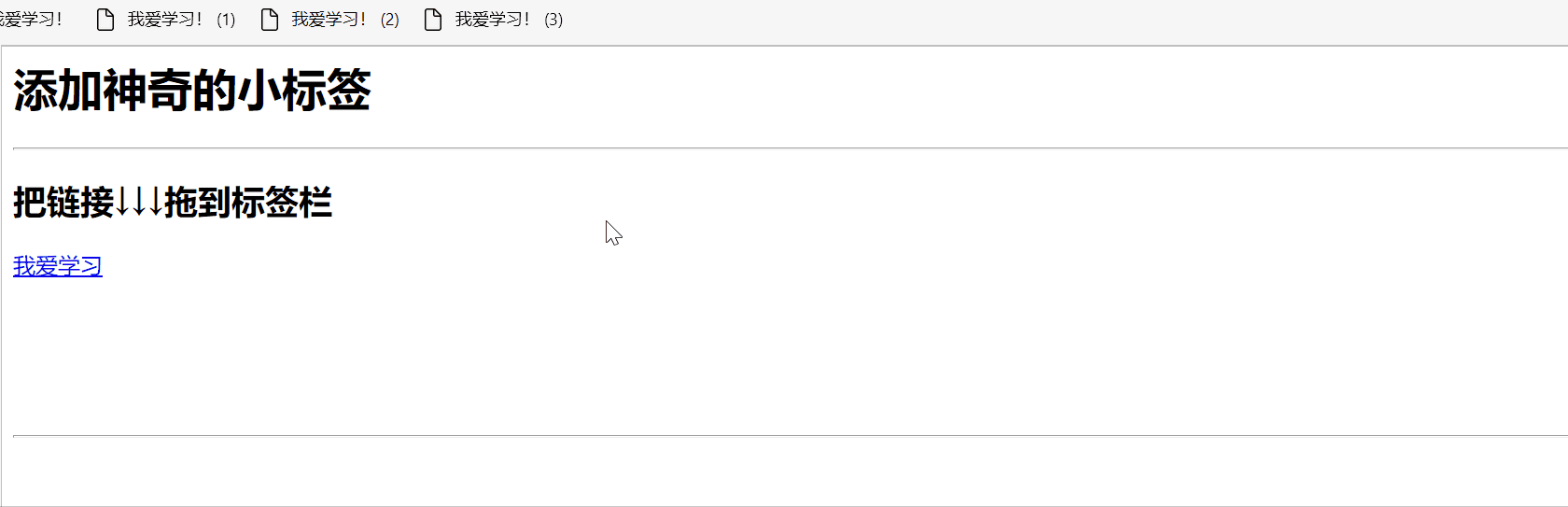Screen dimensions: 1568x507
Task: Open the bookmark labeled 我爱学习! (1)
Action: [181, 20]
